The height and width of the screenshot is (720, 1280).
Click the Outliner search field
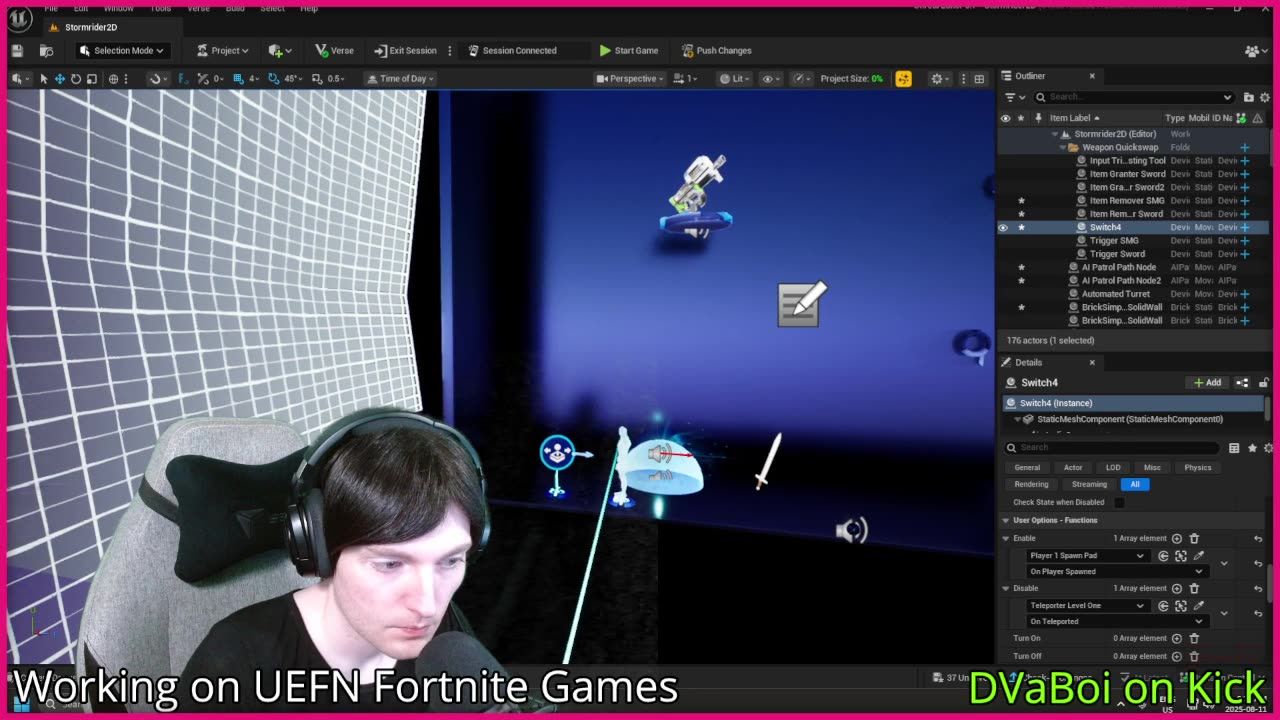pyautogui.click(x=1134, y=97)
